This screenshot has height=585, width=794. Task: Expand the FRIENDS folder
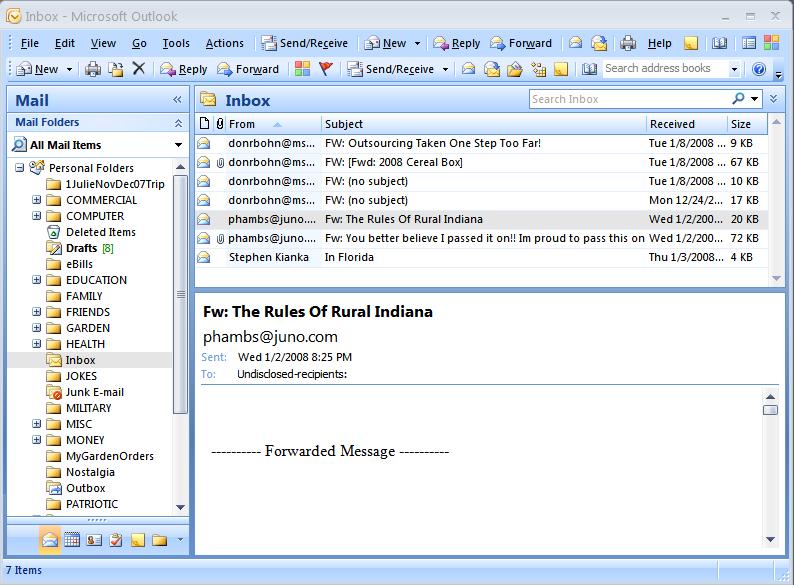coord(36,312)
